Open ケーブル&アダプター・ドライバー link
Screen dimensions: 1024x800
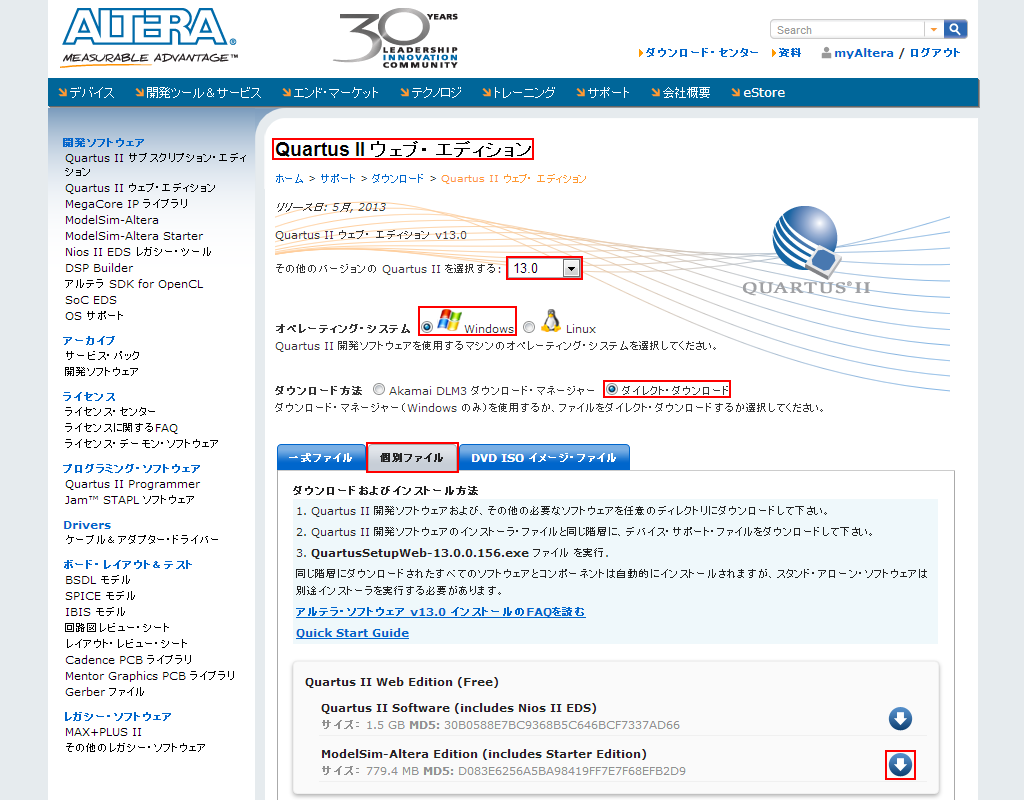pyautogui.click(x=142, y=539)
